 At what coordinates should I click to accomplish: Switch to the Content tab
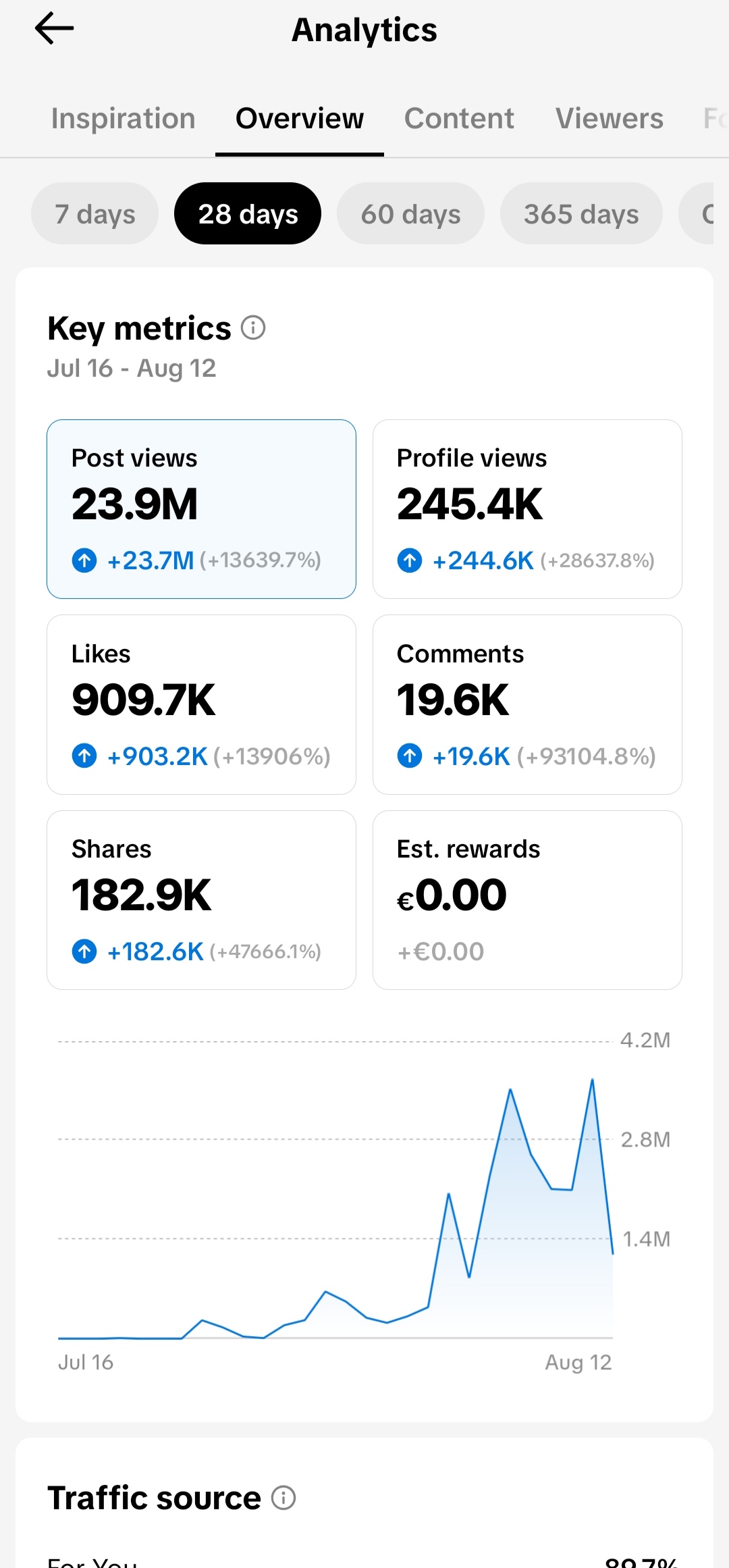click(459, 118)
